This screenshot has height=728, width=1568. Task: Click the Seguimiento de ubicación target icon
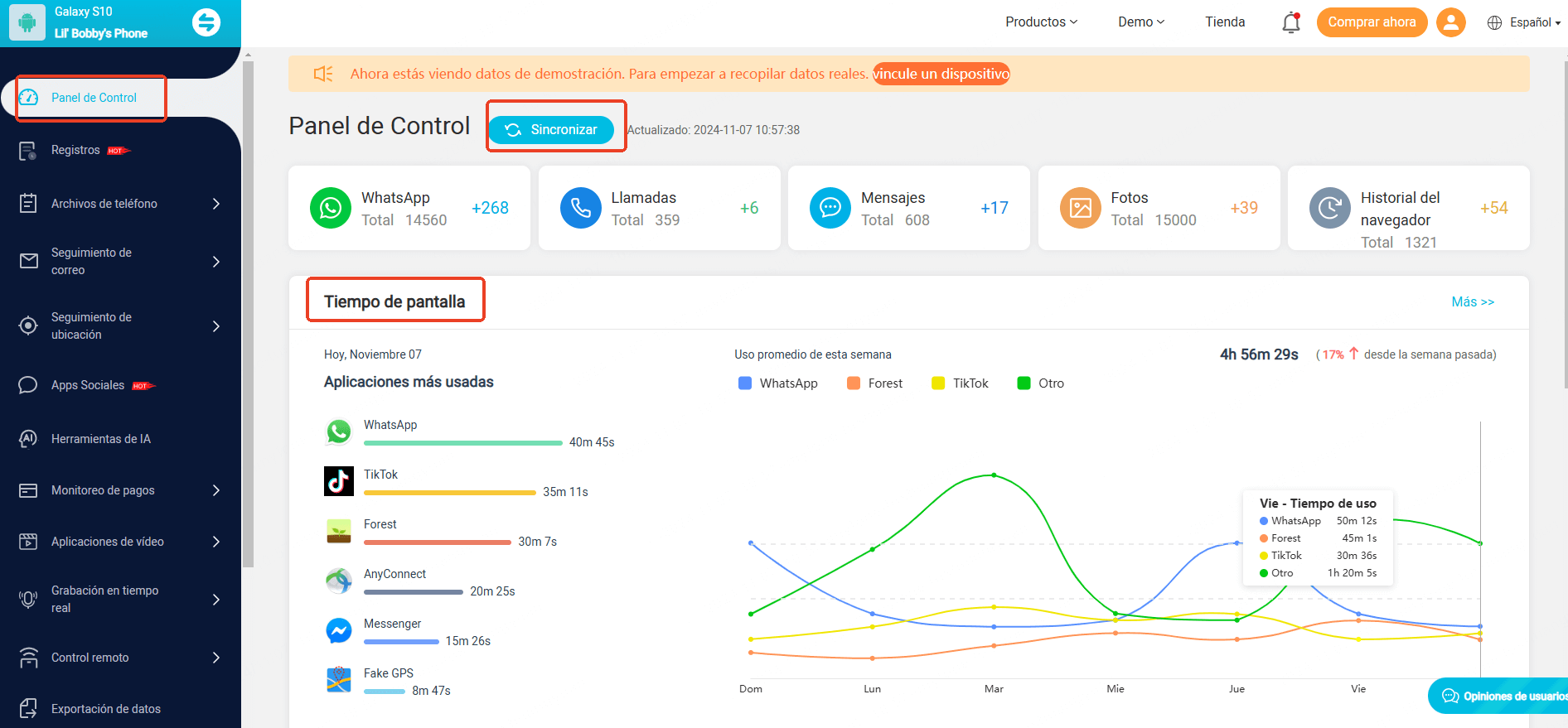click(28, 325)
